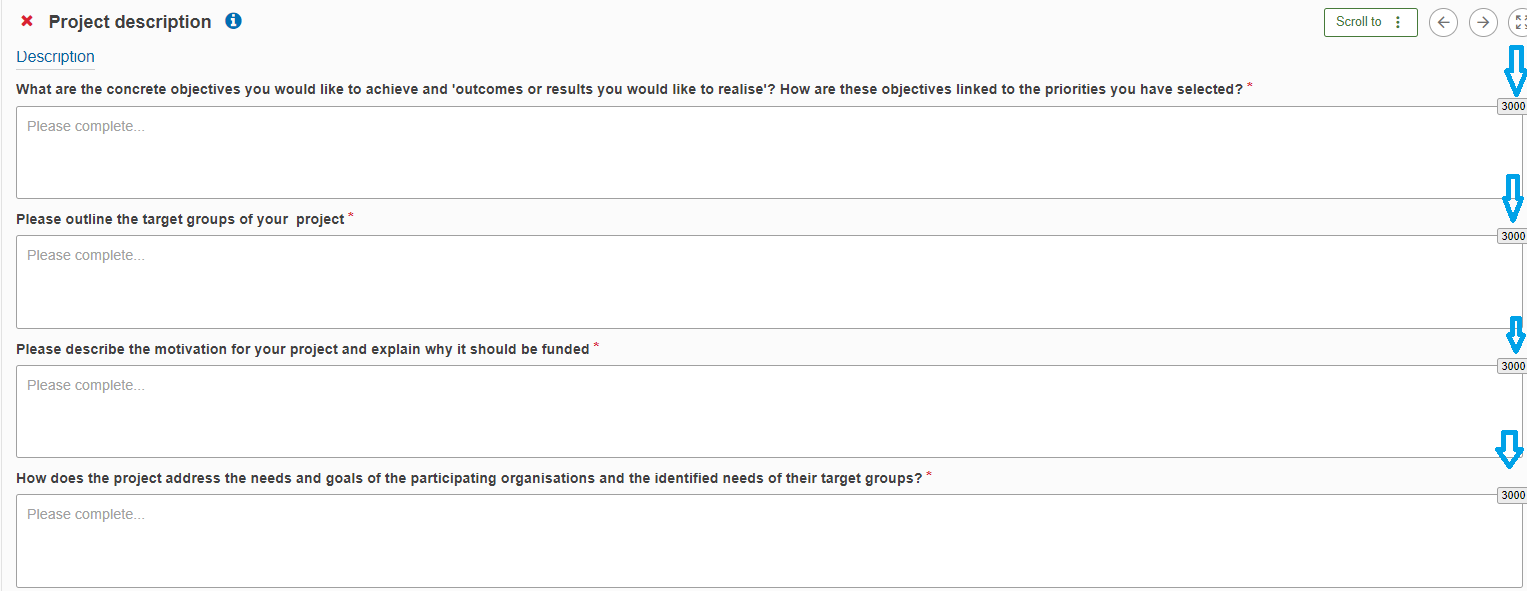
Task: Focus the concrete objectives text area
Action: tap(760, 152)
